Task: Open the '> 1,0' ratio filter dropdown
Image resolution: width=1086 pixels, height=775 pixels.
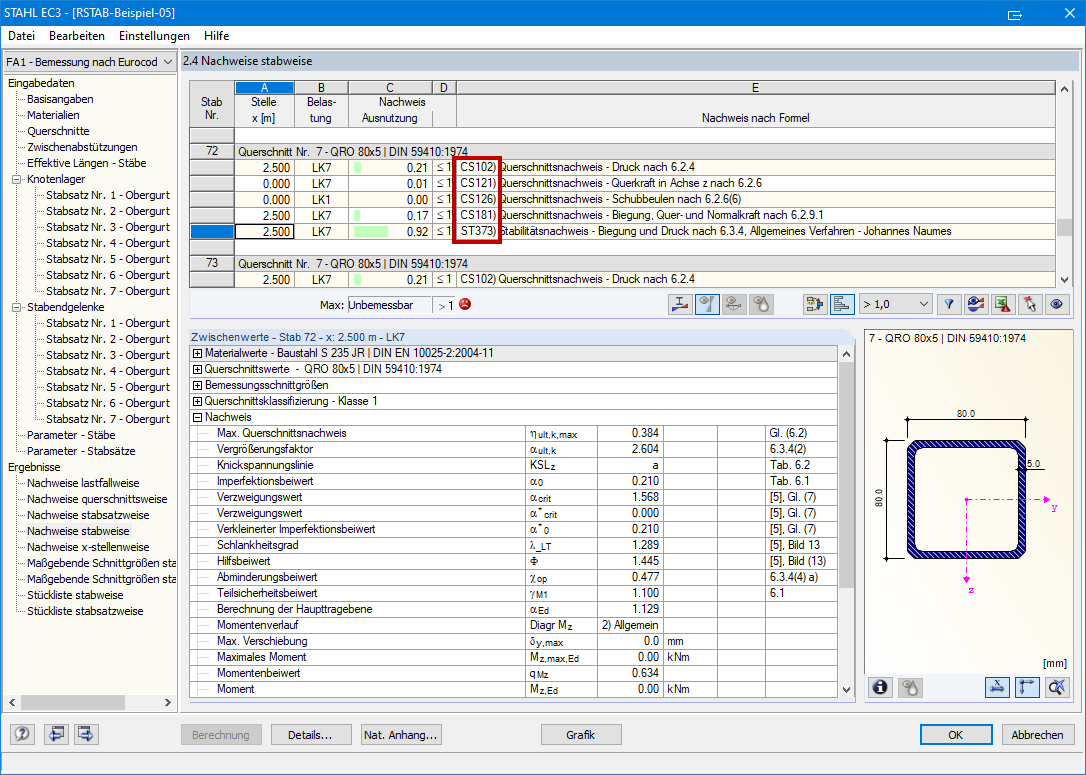Action: click(895, 304)
